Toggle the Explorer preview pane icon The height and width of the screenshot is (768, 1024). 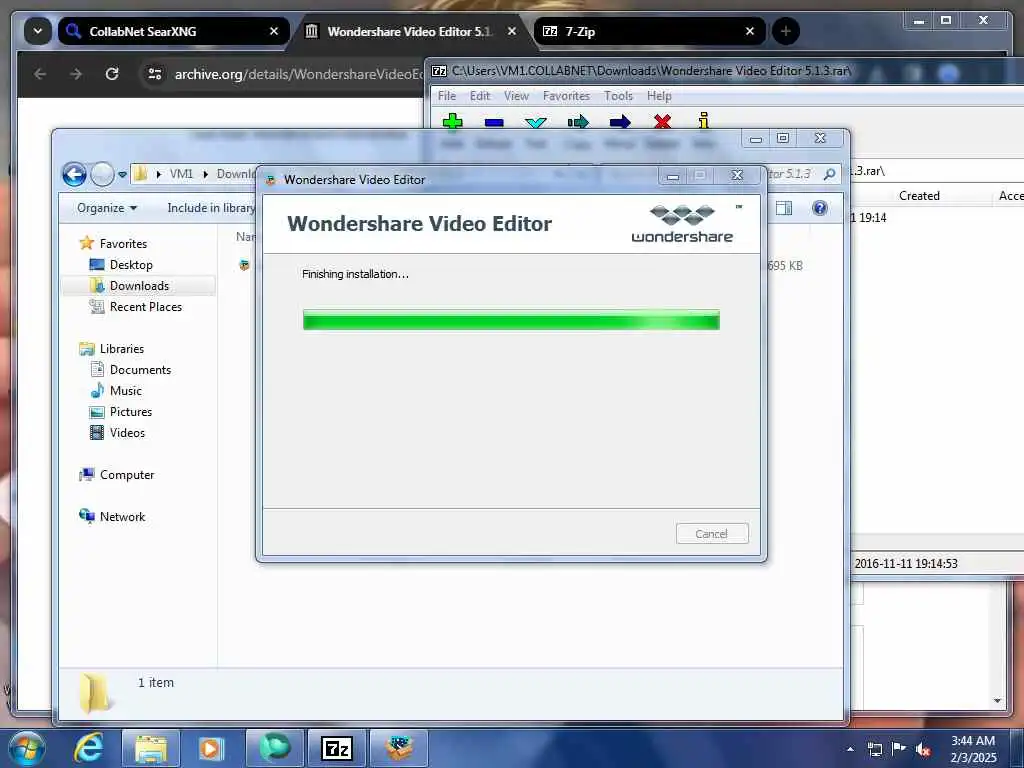tap(784, 208)
